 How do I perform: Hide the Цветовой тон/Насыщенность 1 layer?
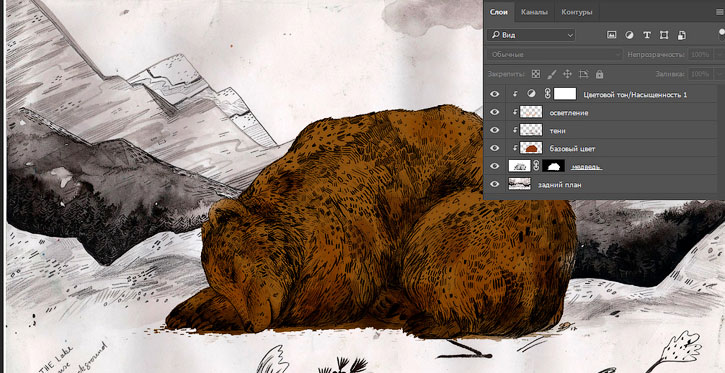pyautogui.click(x=495, y=94)
